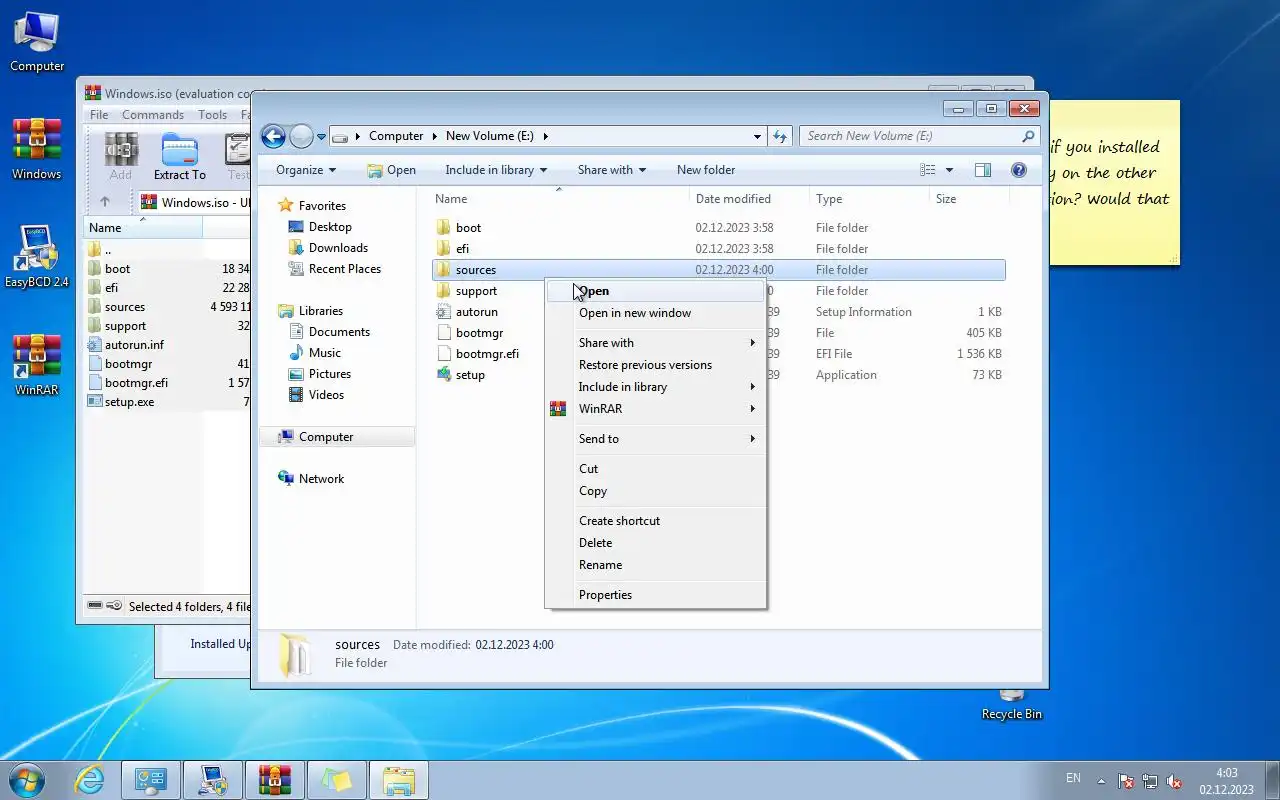Click the Explorer forward arrow button
Screen dimensions: 1280x800
pos(301,136)
